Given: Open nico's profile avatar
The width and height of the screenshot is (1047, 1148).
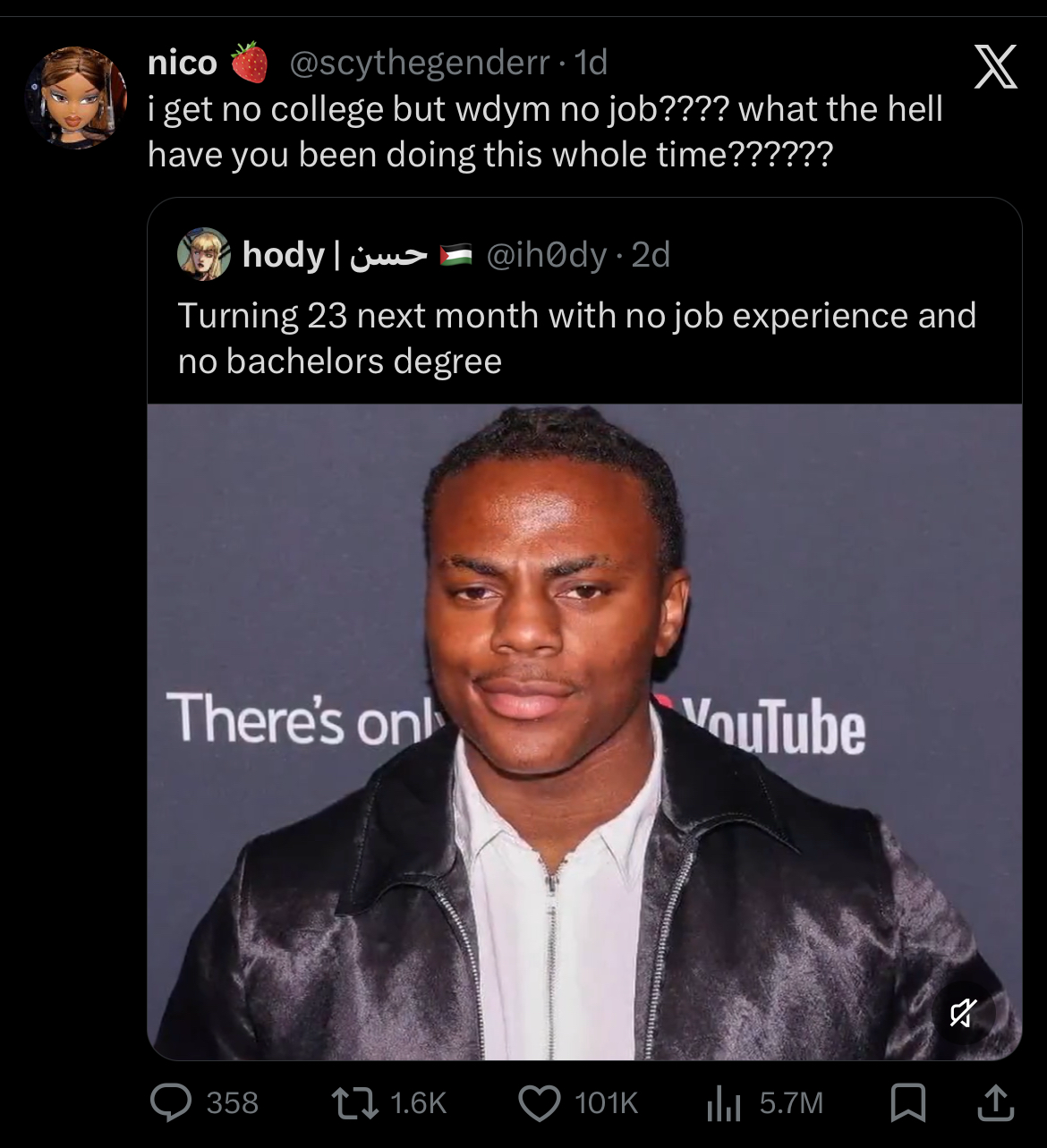Looking at the screenshot, I should click(75, 98).
